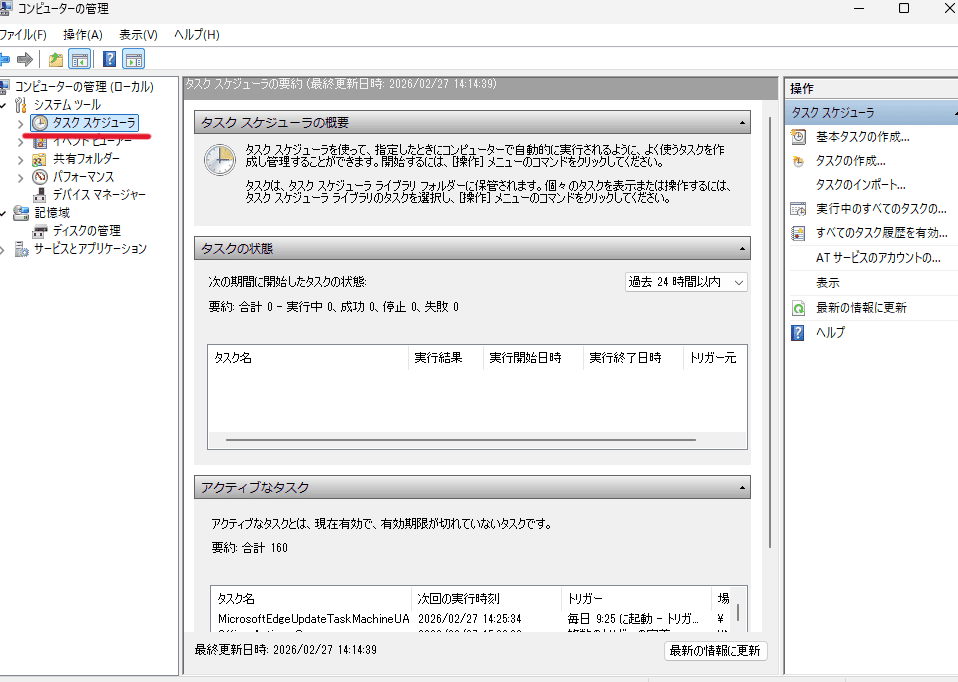Select タスクのインポート... action
The width and height of the screenshot is (958, 682).
[861, 185]
